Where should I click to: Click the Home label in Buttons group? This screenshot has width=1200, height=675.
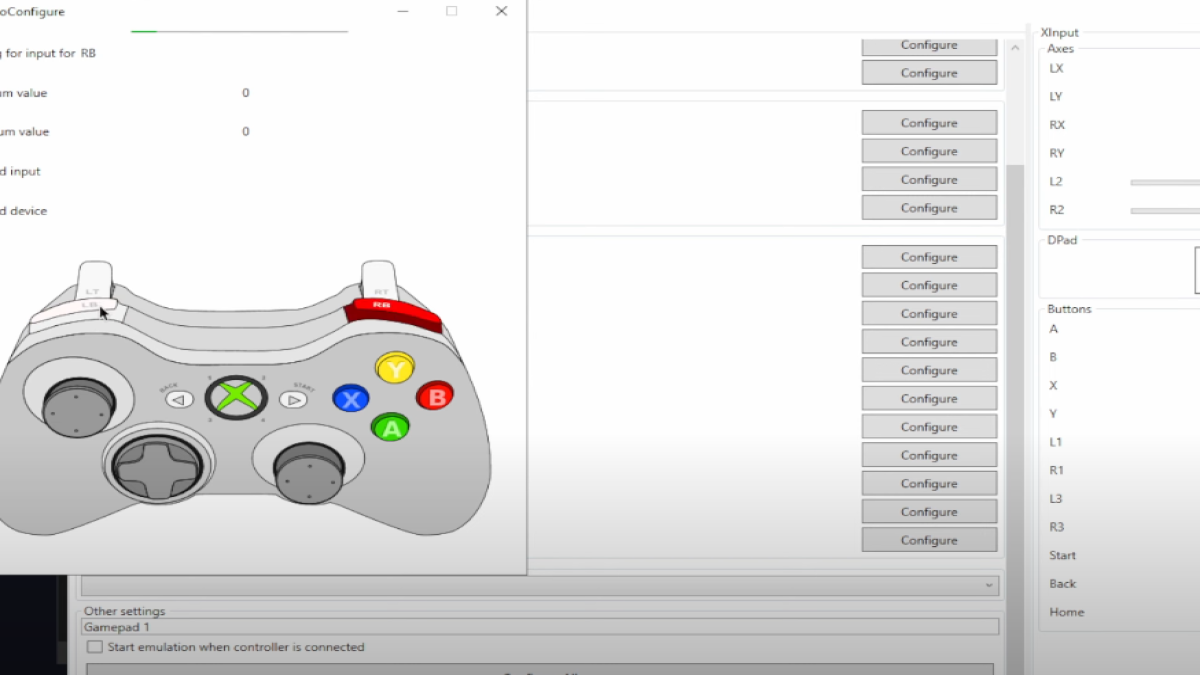click(x=1067, y=612)
